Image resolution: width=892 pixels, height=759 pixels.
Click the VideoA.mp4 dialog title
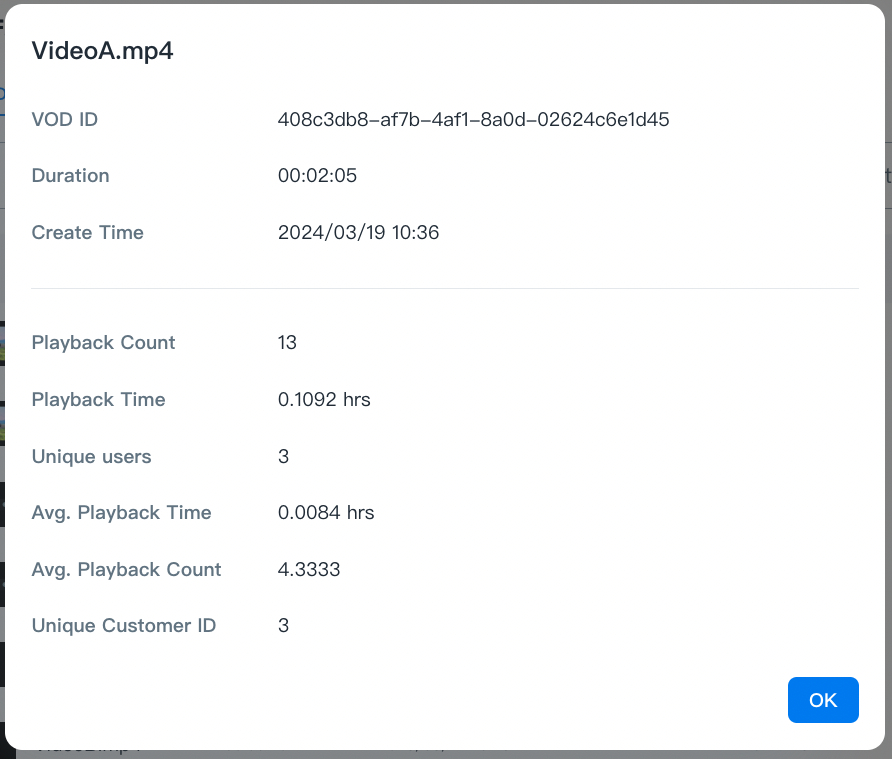tap(103, 51)
